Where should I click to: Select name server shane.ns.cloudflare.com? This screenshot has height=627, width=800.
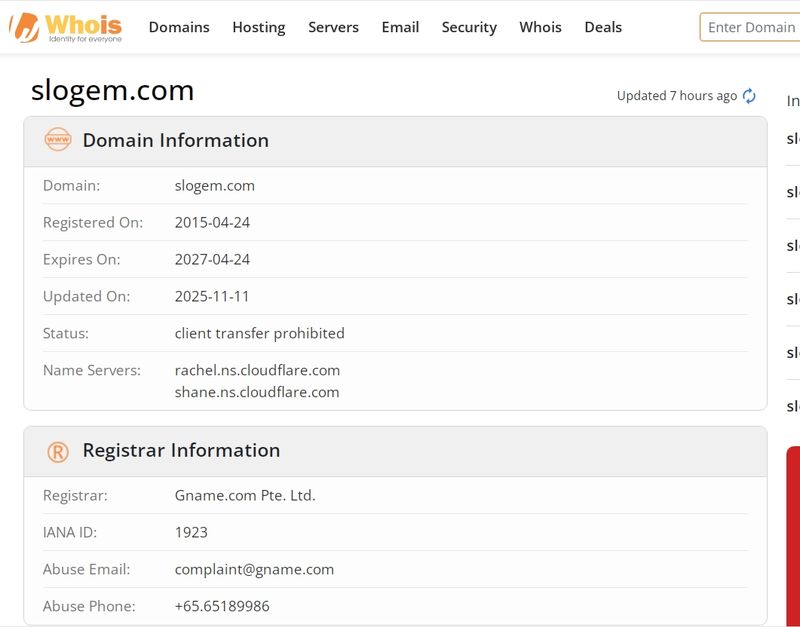click(257, 392)
